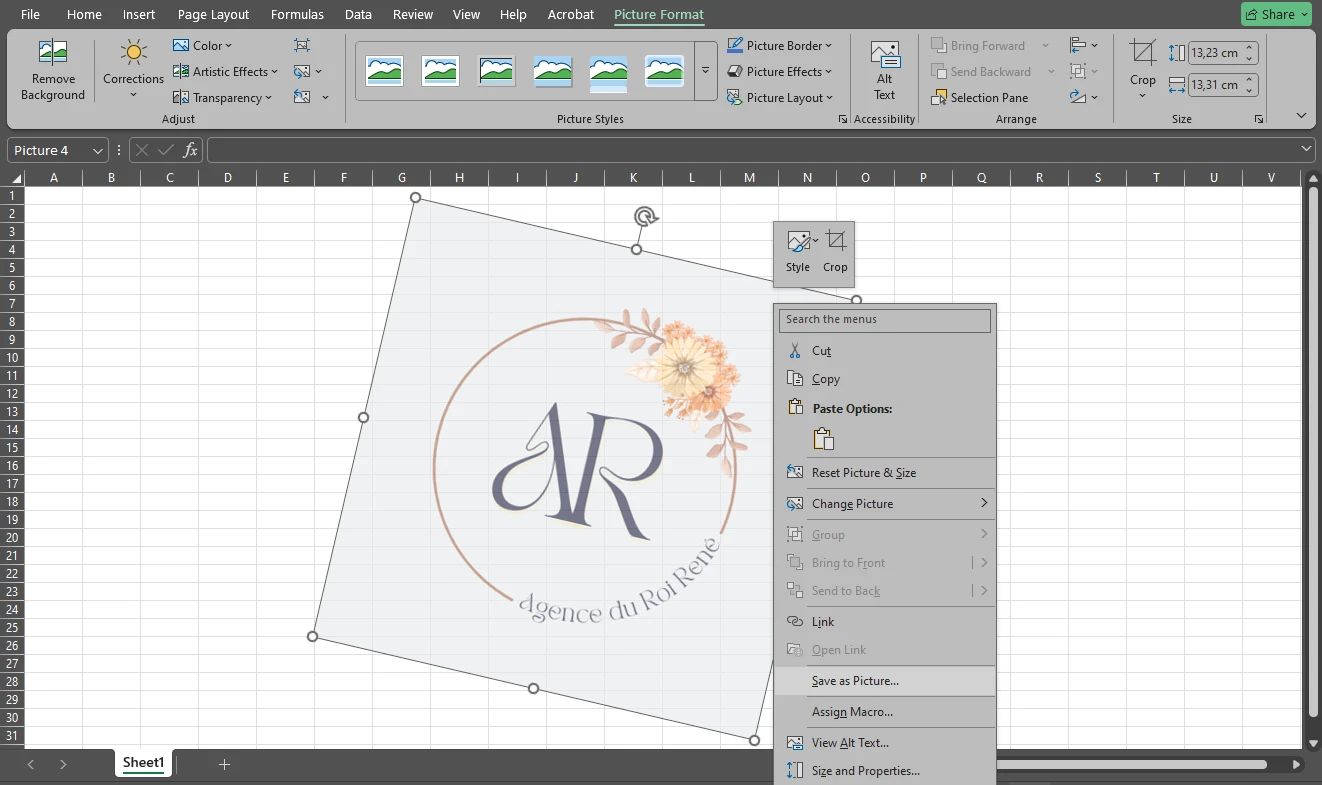Open Size and Properties...

[x=885, y=770]
